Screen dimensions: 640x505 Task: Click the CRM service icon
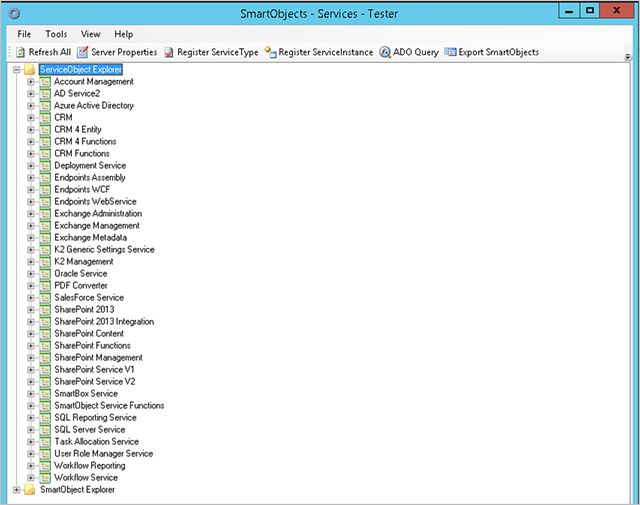pyautogui.click(x=45, y=118)
